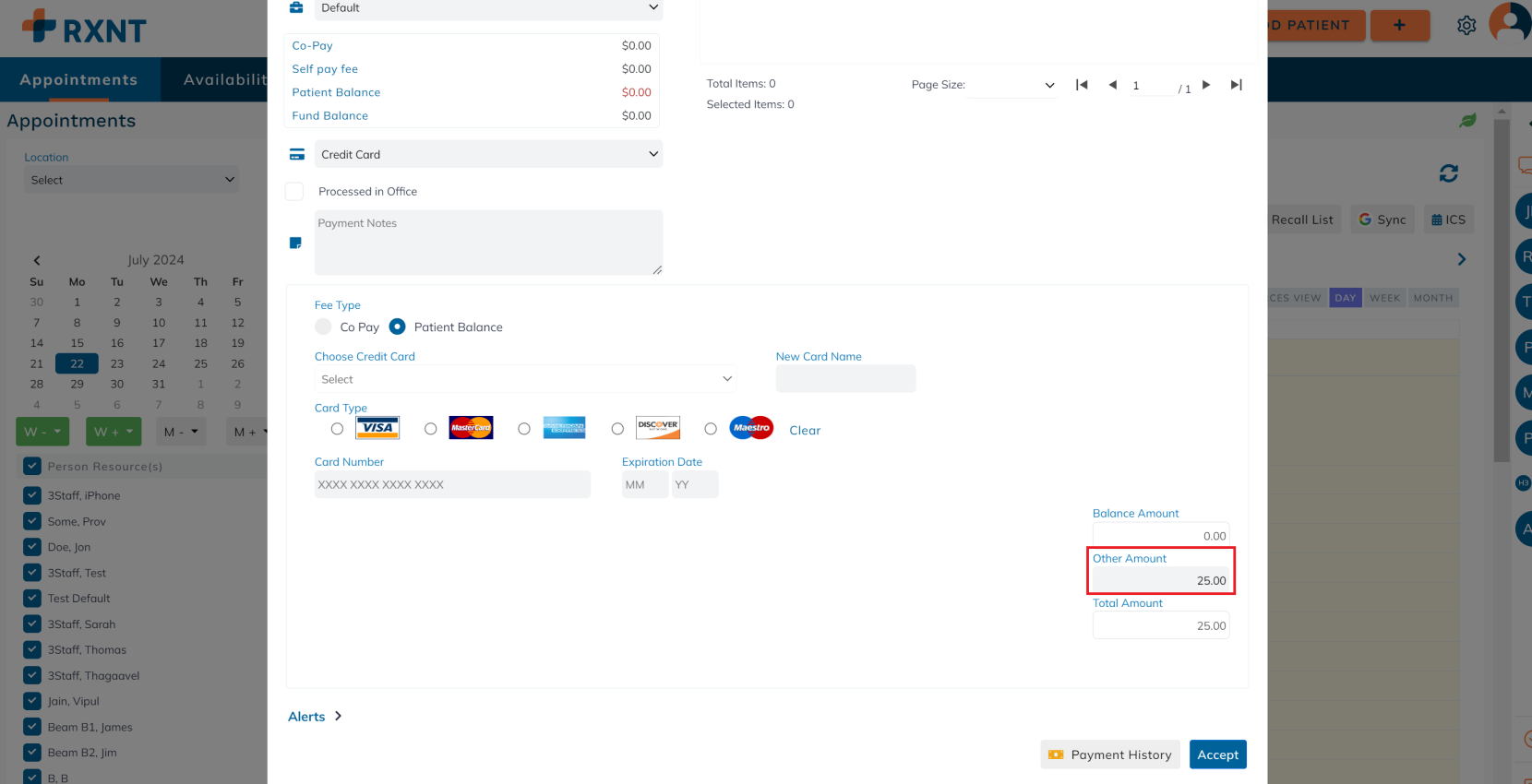Select the Visa card logo
This screenshot has width=1532, height=784.
(377, 428)
